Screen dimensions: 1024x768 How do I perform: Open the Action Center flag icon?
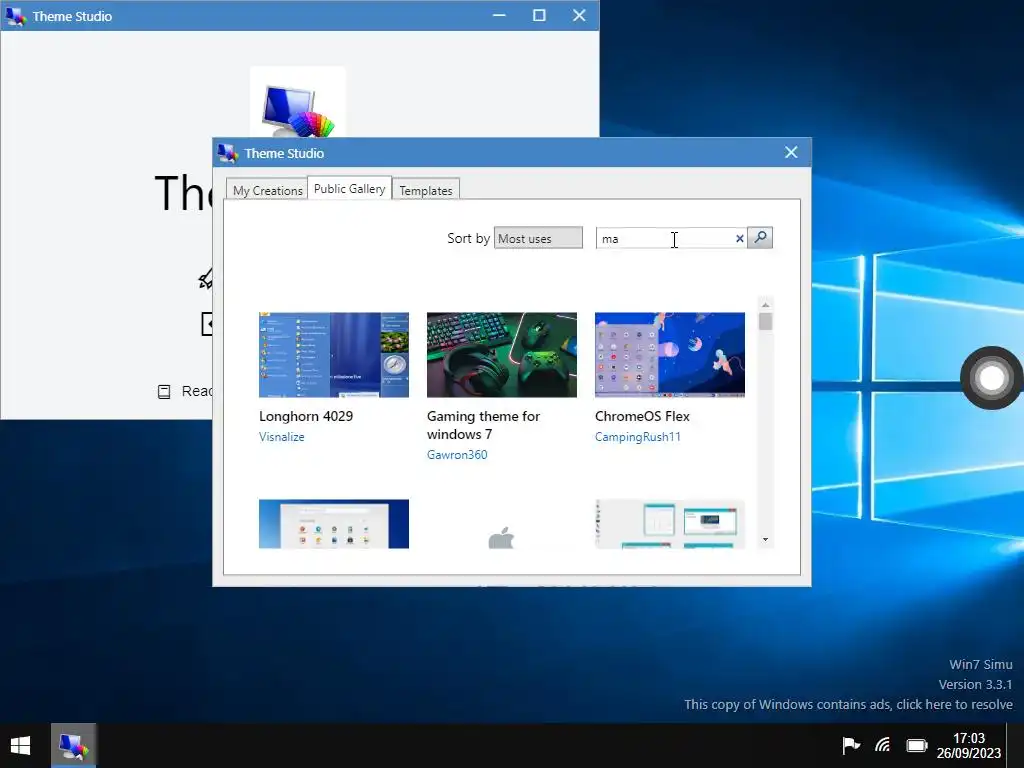(x=850, y=745)
